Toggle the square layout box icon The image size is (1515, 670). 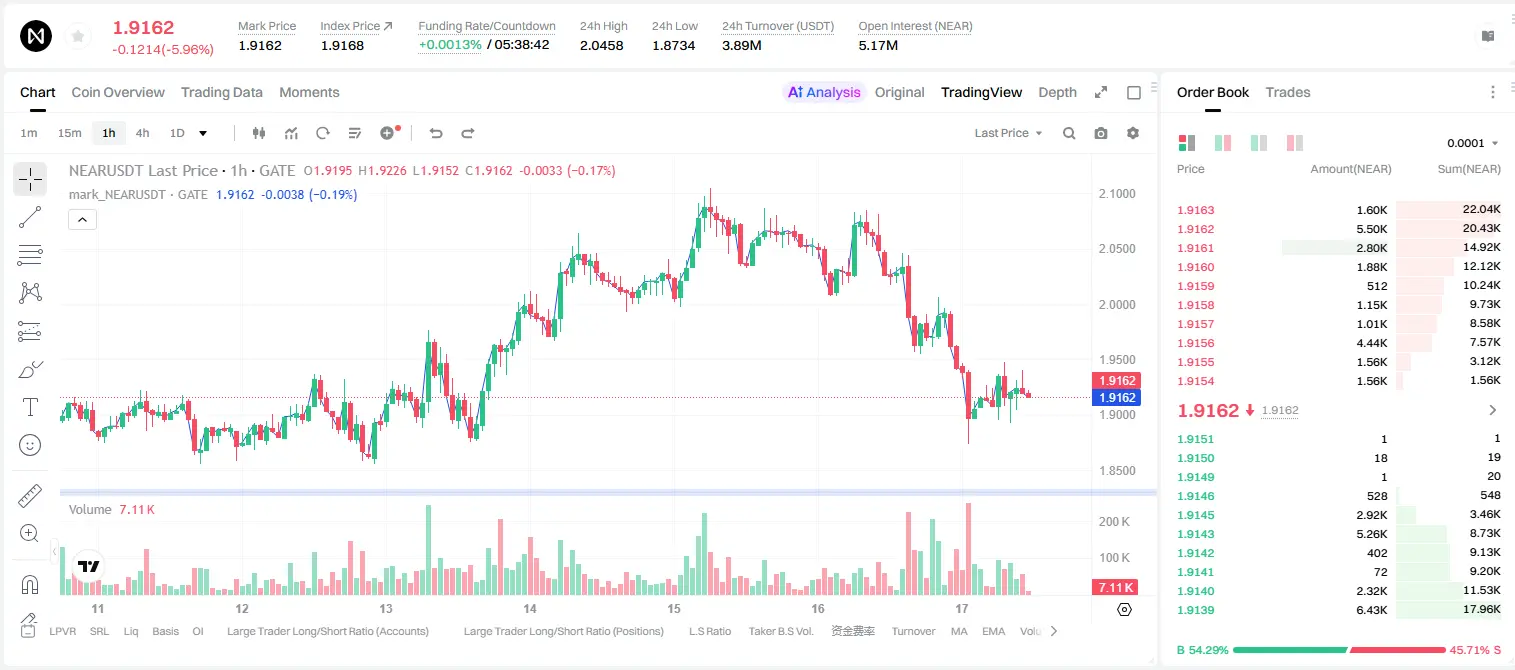pyautogui.click(x=1134, y=93)
